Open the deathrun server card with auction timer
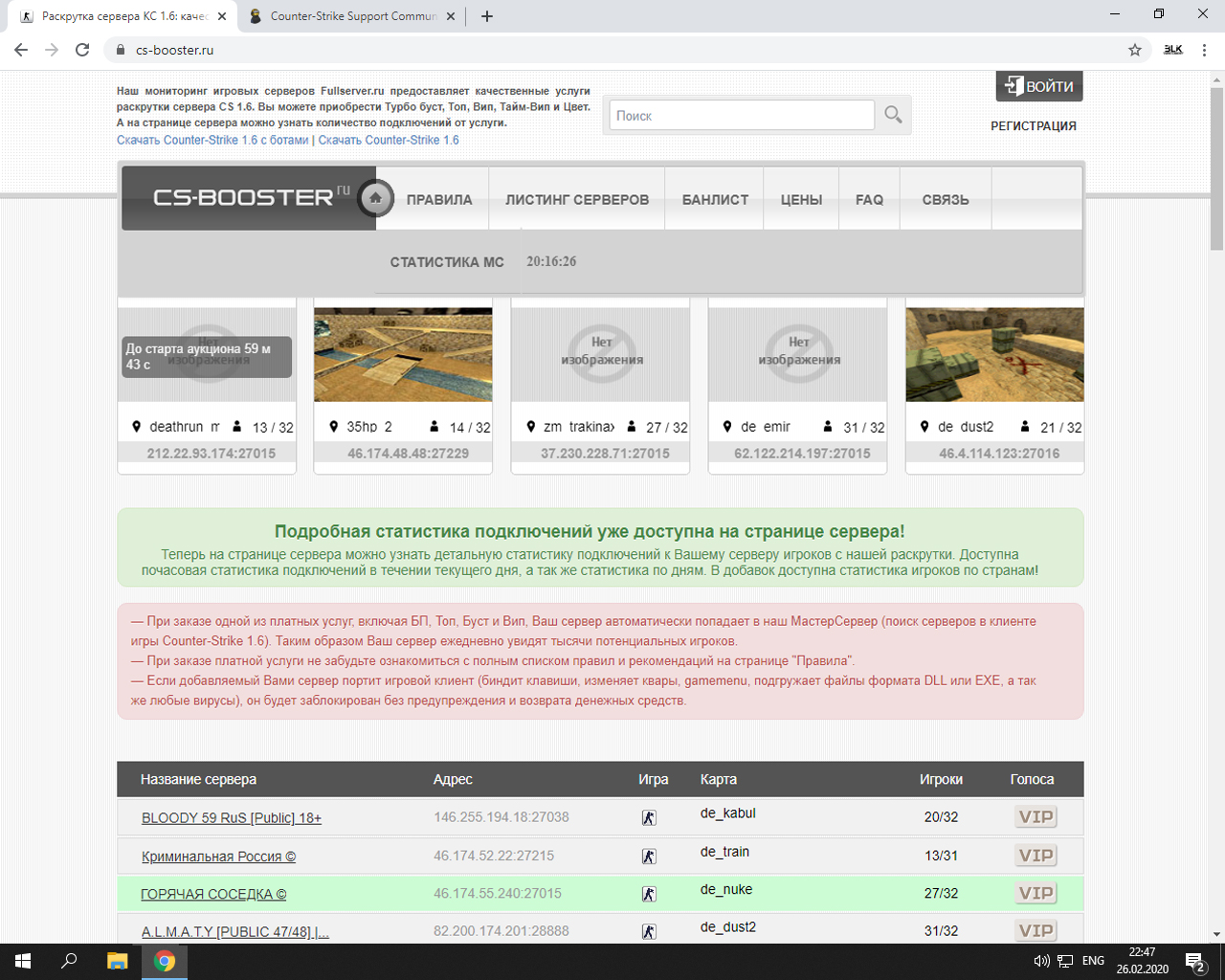The width and height of the screenshot is (1225, 980). click(207, 354)
